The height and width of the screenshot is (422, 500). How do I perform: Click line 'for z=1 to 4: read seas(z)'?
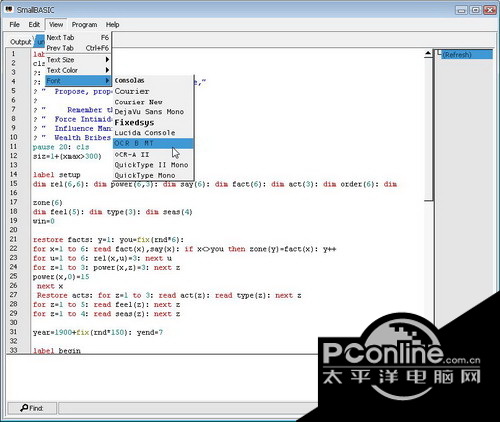pyautogui.click(x=106, y=314)
